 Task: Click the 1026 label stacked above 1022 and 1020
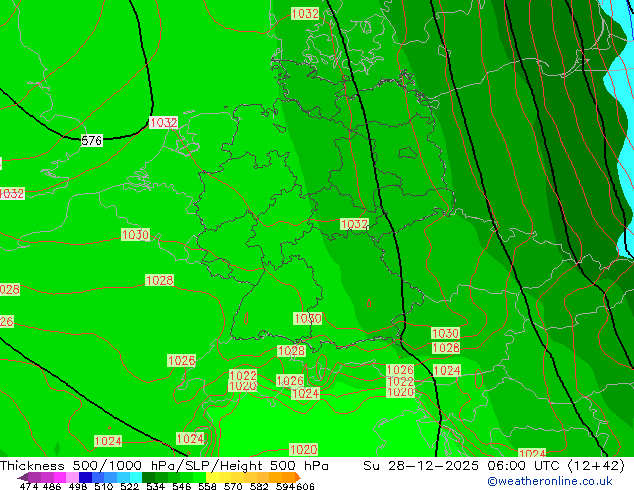400,370
